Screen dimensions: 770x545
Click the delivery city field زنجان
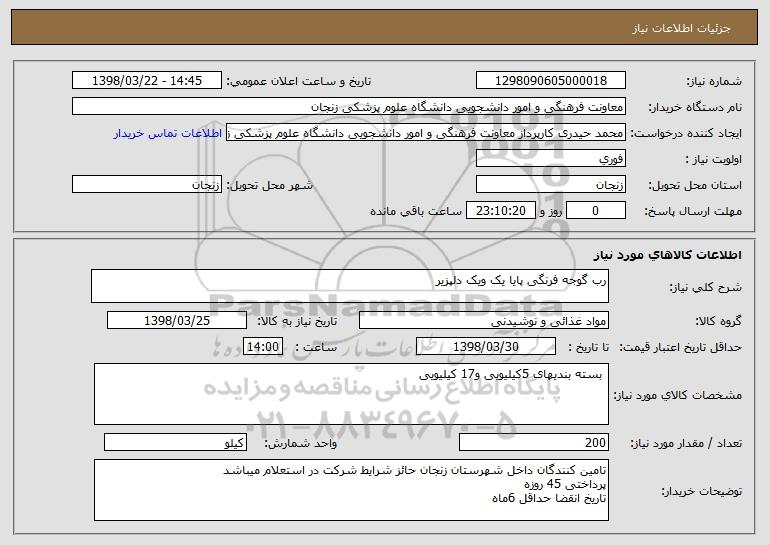pyautogui.click(x=147, y=185)
